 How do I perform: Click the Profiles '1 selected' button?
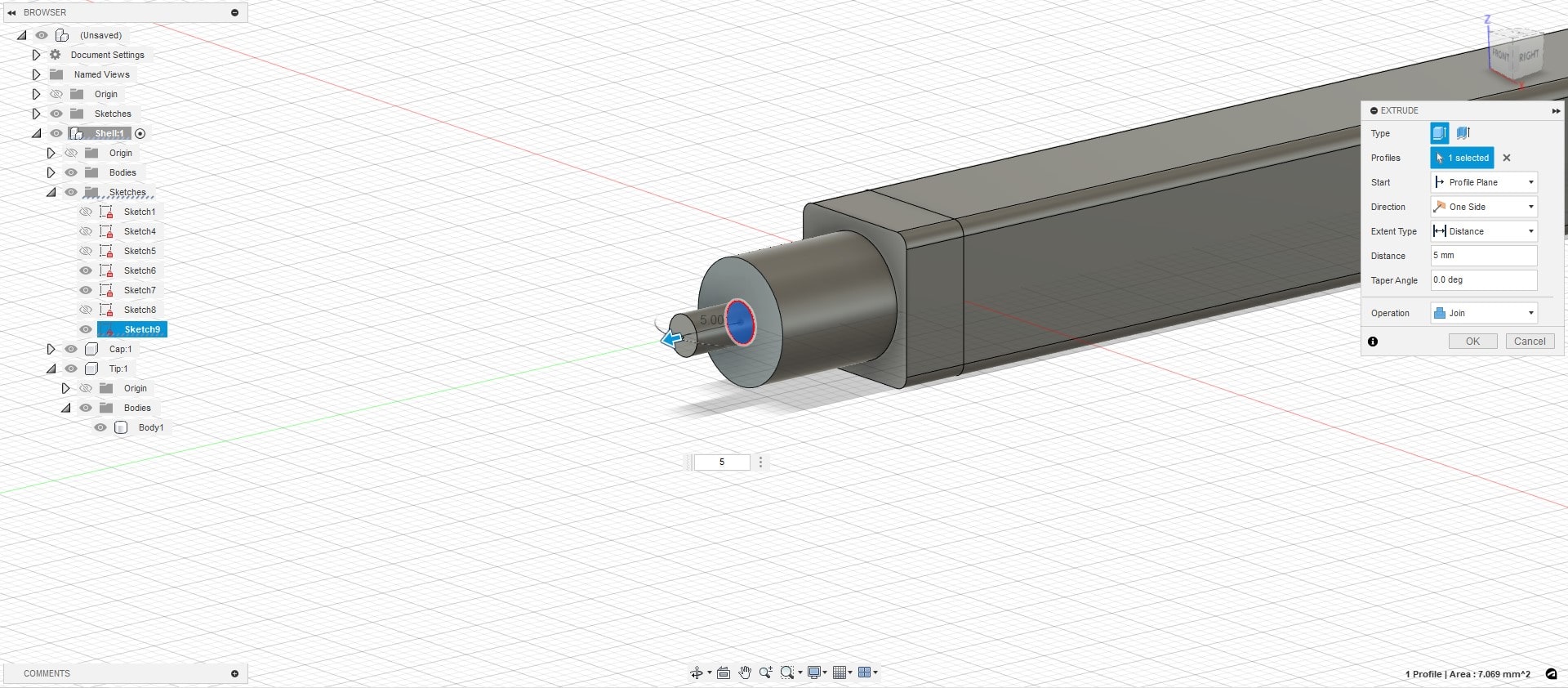coord(1462,158)
